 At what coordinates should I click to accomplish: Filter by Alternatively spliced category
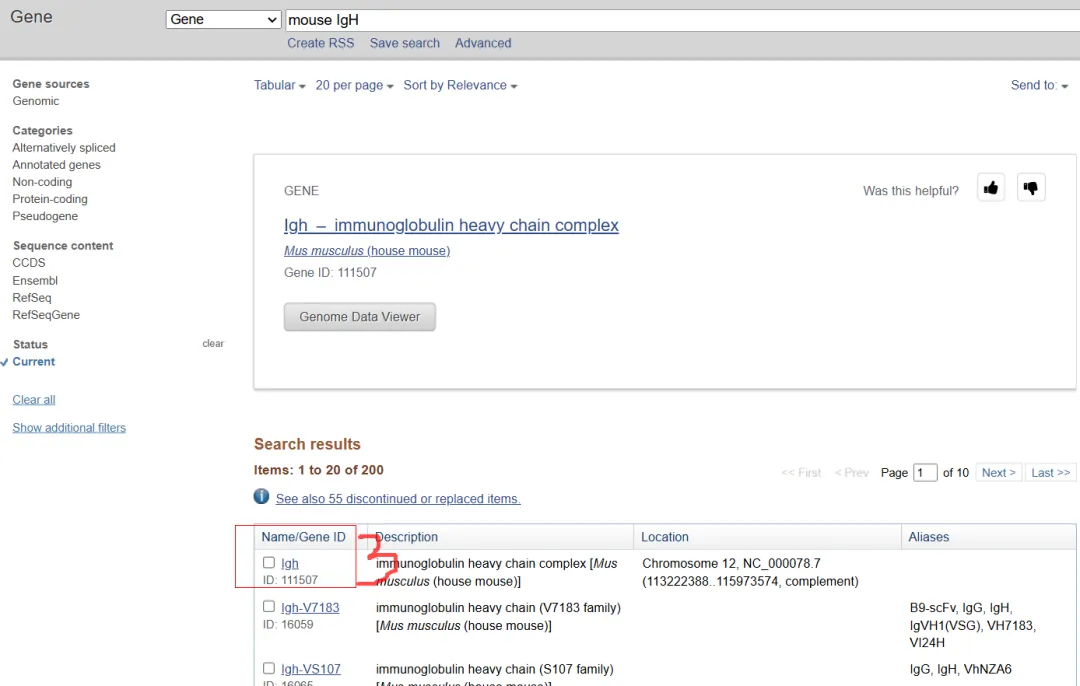click(x=64, y=148)
